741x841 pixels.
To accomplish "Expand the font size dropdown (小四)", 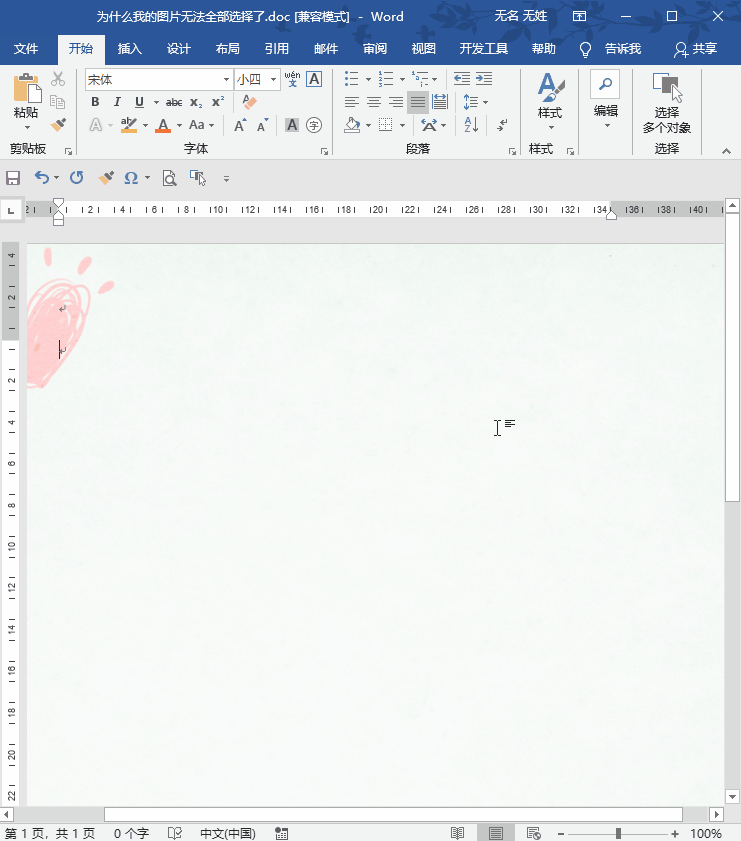I will pos(273,79).
